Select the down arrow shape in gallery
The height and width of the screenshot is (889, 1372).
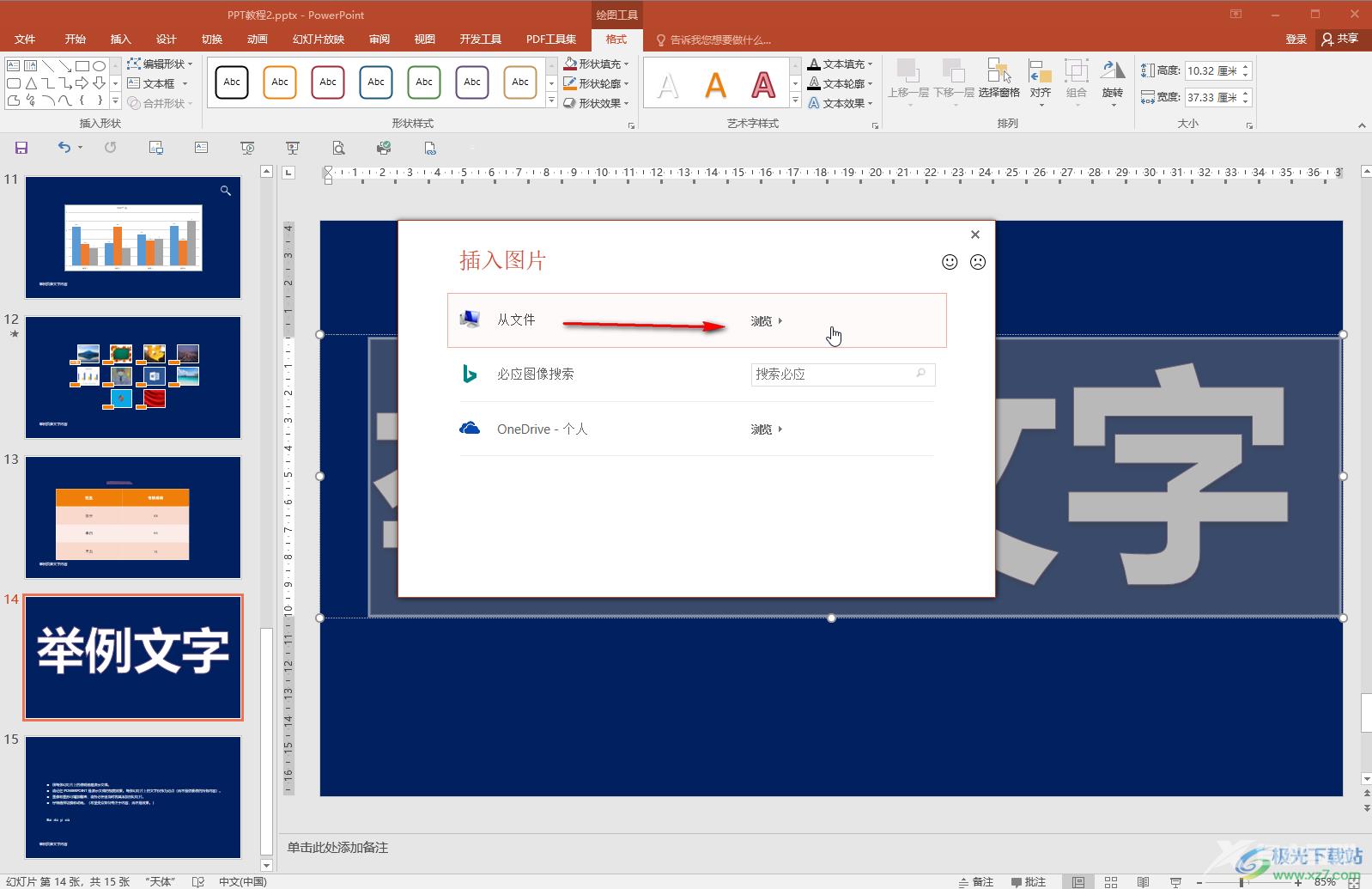(x=100, y=83)
